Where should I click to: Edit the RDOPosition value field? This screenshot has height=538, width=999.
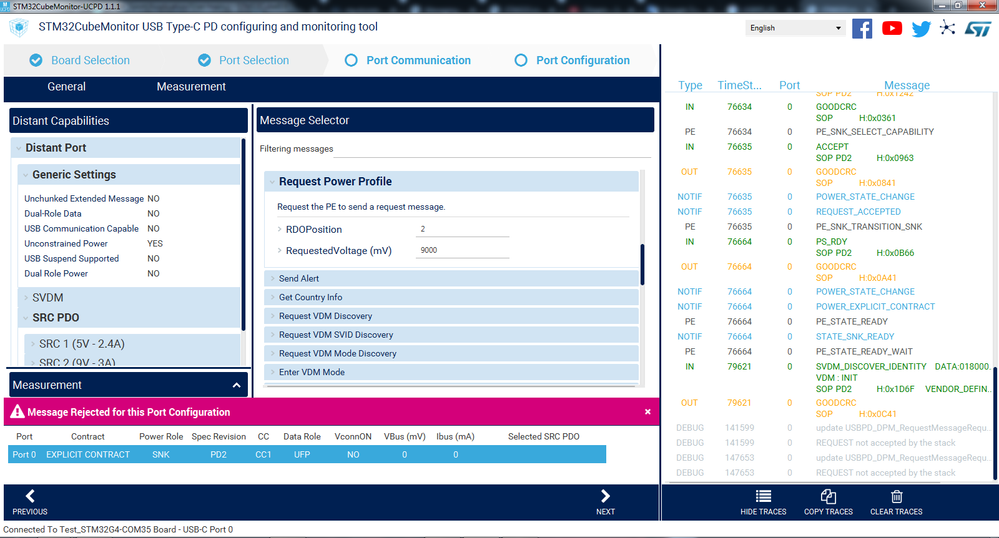tap(462, 229)
